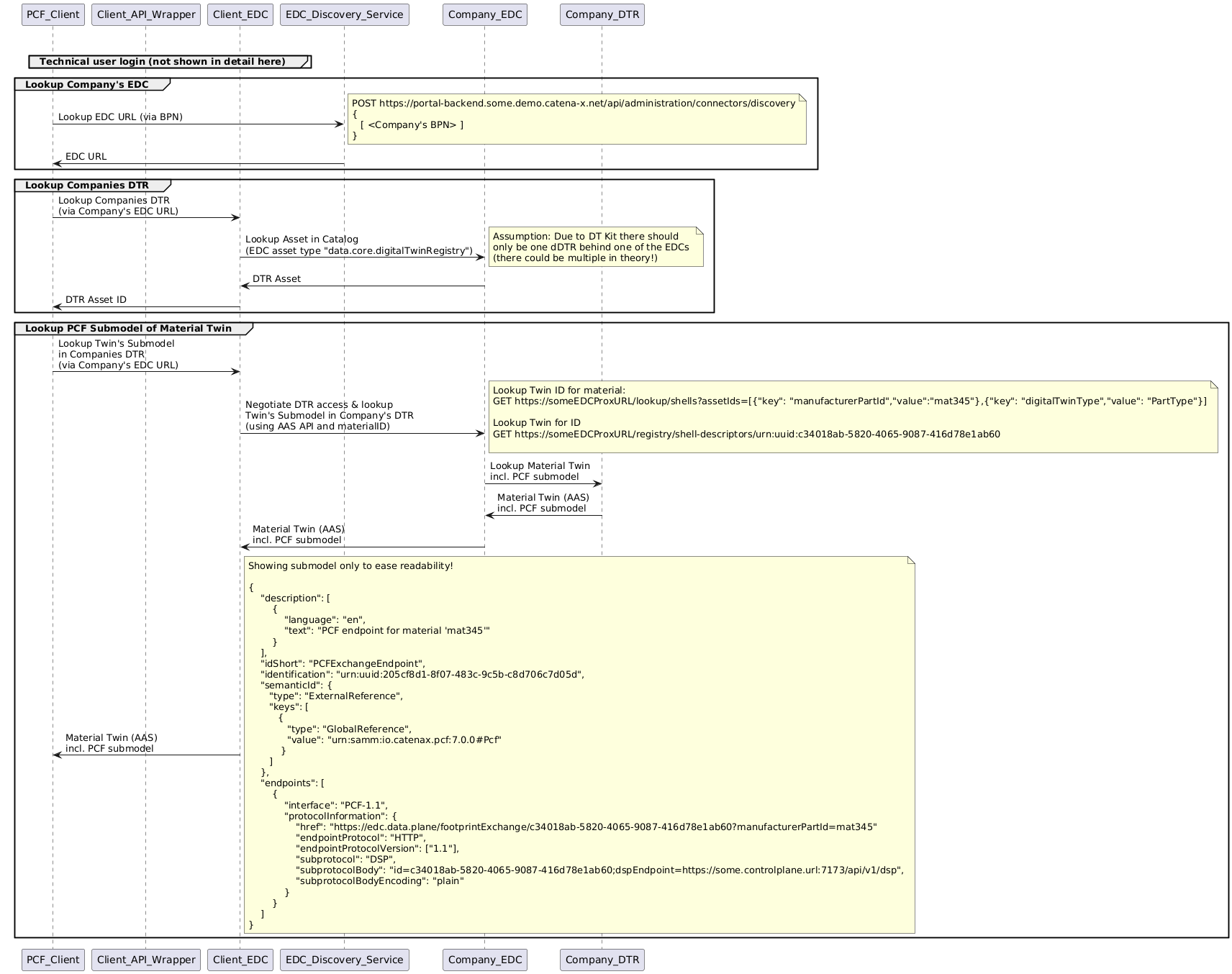Select the top Client_API_Wrapper participant box
The image size is (1232, 974).
click(x=145, y=14)
